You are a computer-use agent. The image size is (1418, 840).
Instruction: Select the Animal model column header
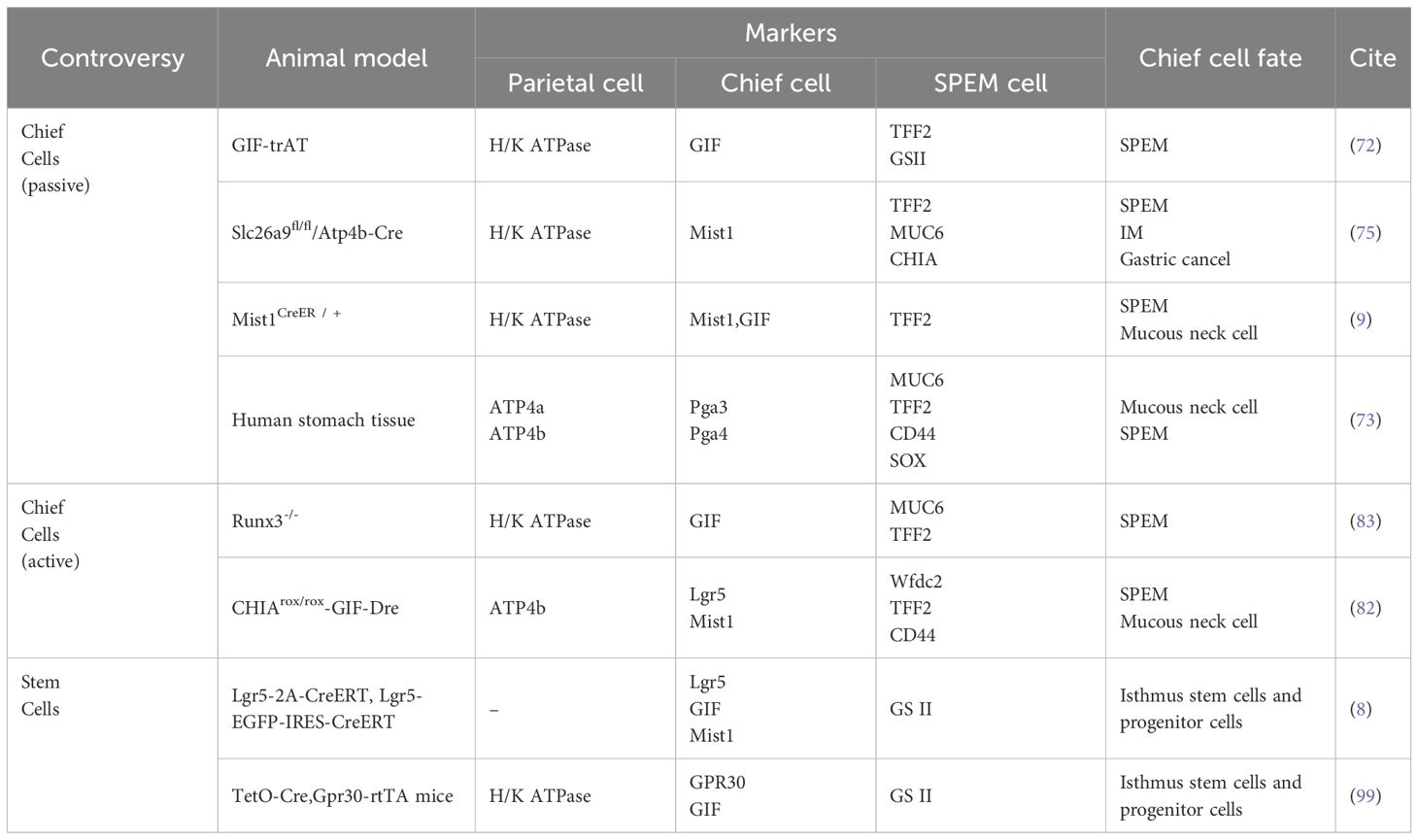[x=347, y=58]
